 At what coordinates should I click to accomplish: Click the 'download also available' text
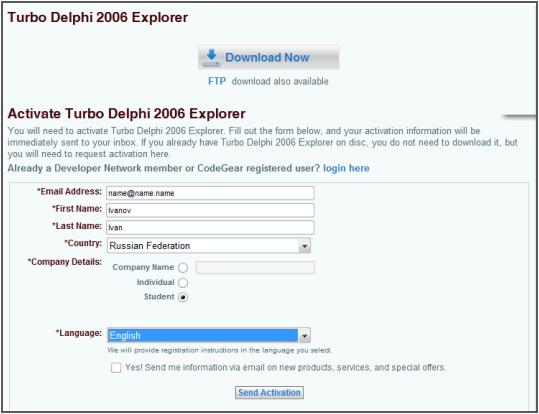(x=280, y=81)
